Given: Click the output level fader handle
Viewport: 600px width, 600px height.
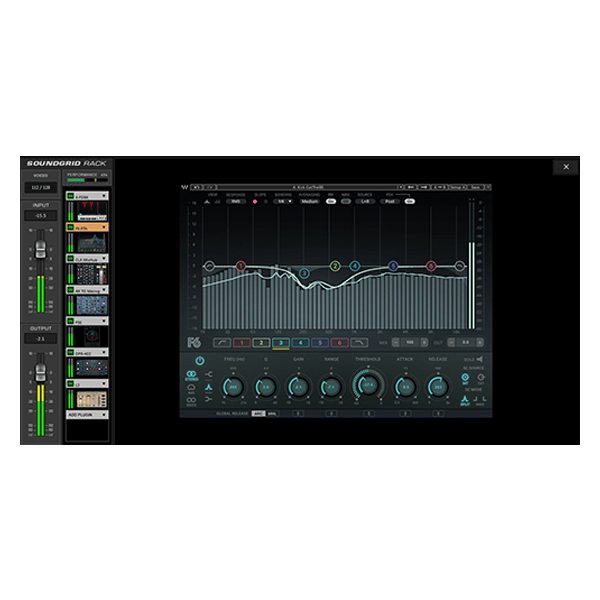Looking at the screenshot, I should pyautogui.click(x=40, y=372).
